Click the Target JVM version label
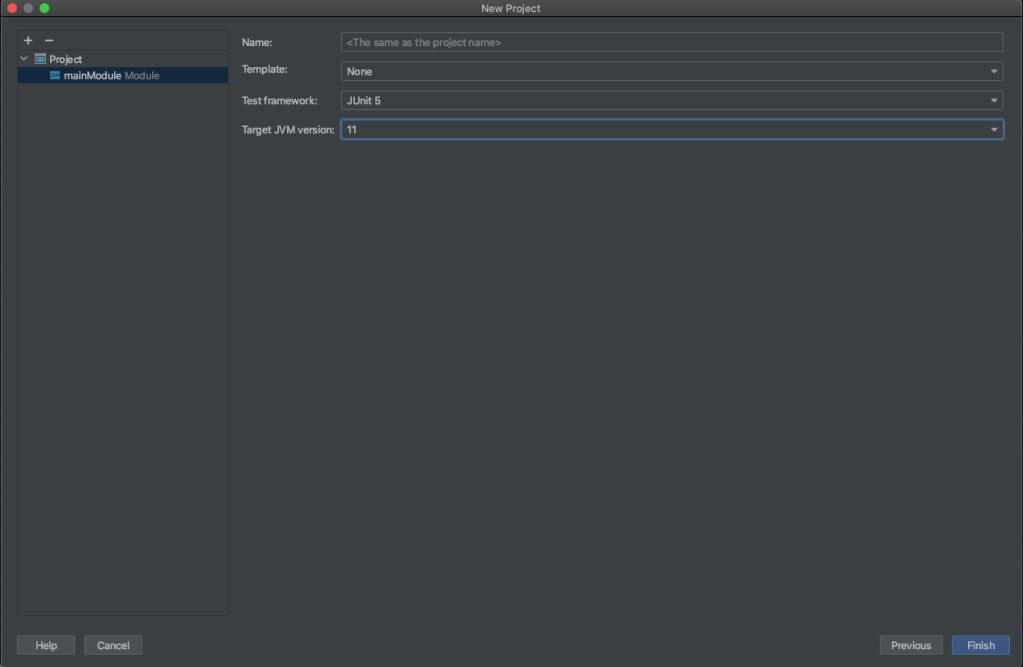 [x=288, y=130]
